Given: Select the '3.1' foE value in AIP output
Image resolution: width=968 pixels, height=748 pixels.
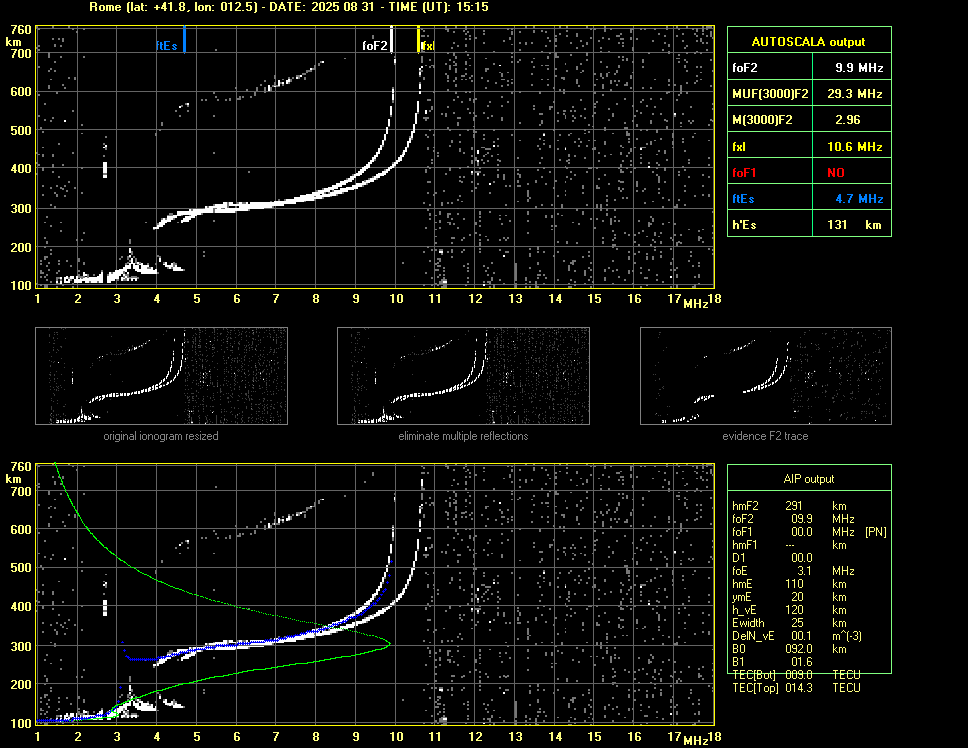Looking at the screenshot, I should tap(804, 571).
